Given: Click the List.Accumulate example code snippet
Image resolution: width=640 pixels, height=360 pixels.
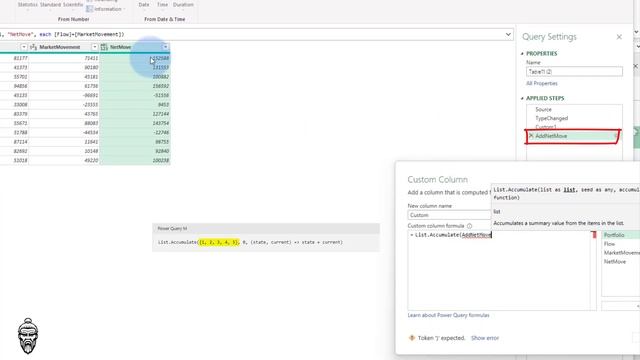Looking at the screenshot, I should (x=250, y=242).
